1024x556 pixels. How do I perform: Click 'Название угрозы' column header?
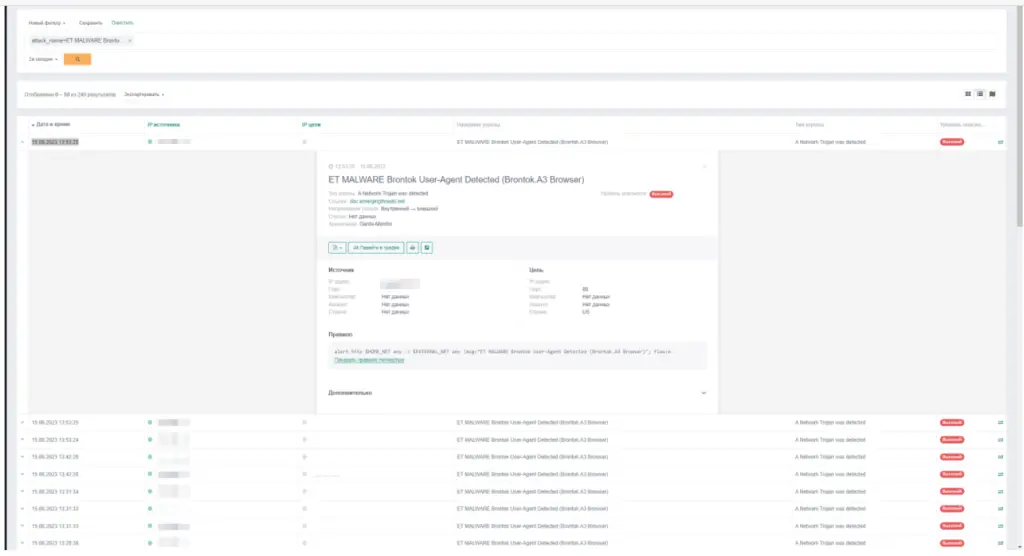(478, 124)
